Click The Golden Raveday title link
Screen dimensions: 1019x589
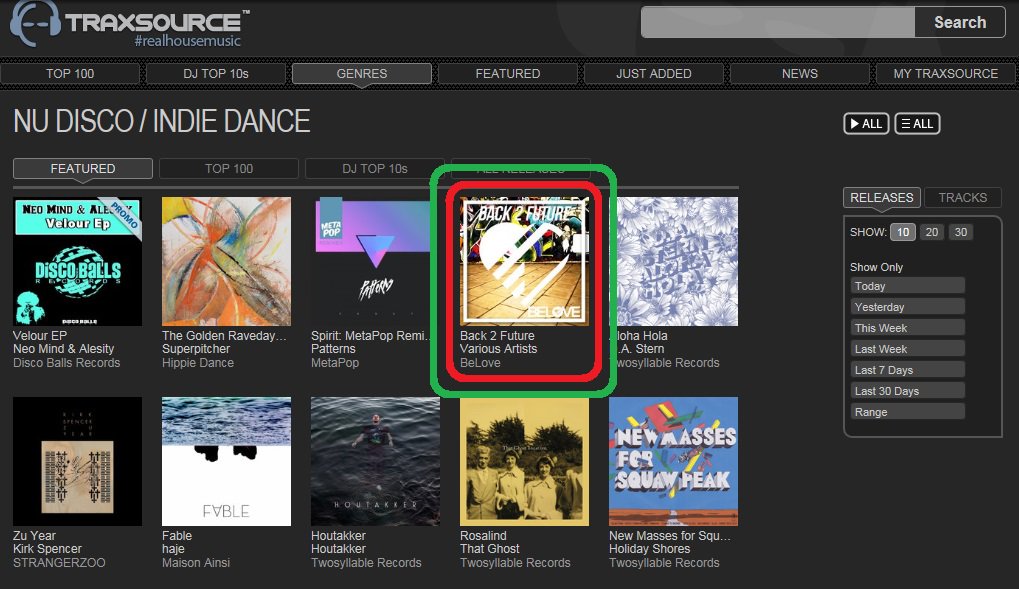[224, 335]
